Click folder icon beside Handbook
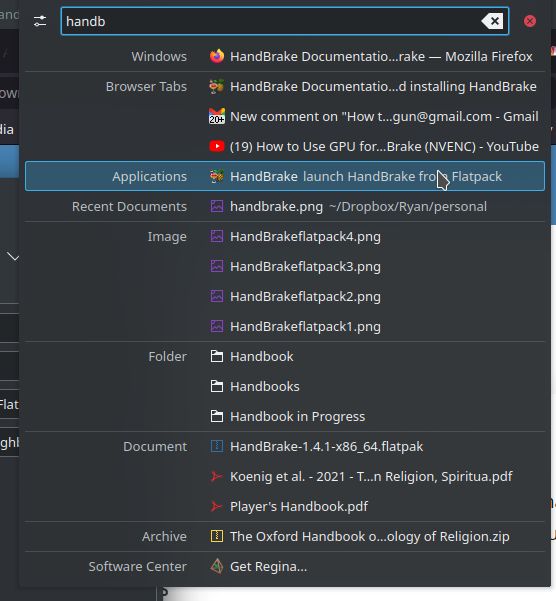This screenshot has height=601, width=556. [x=217, y=356]
